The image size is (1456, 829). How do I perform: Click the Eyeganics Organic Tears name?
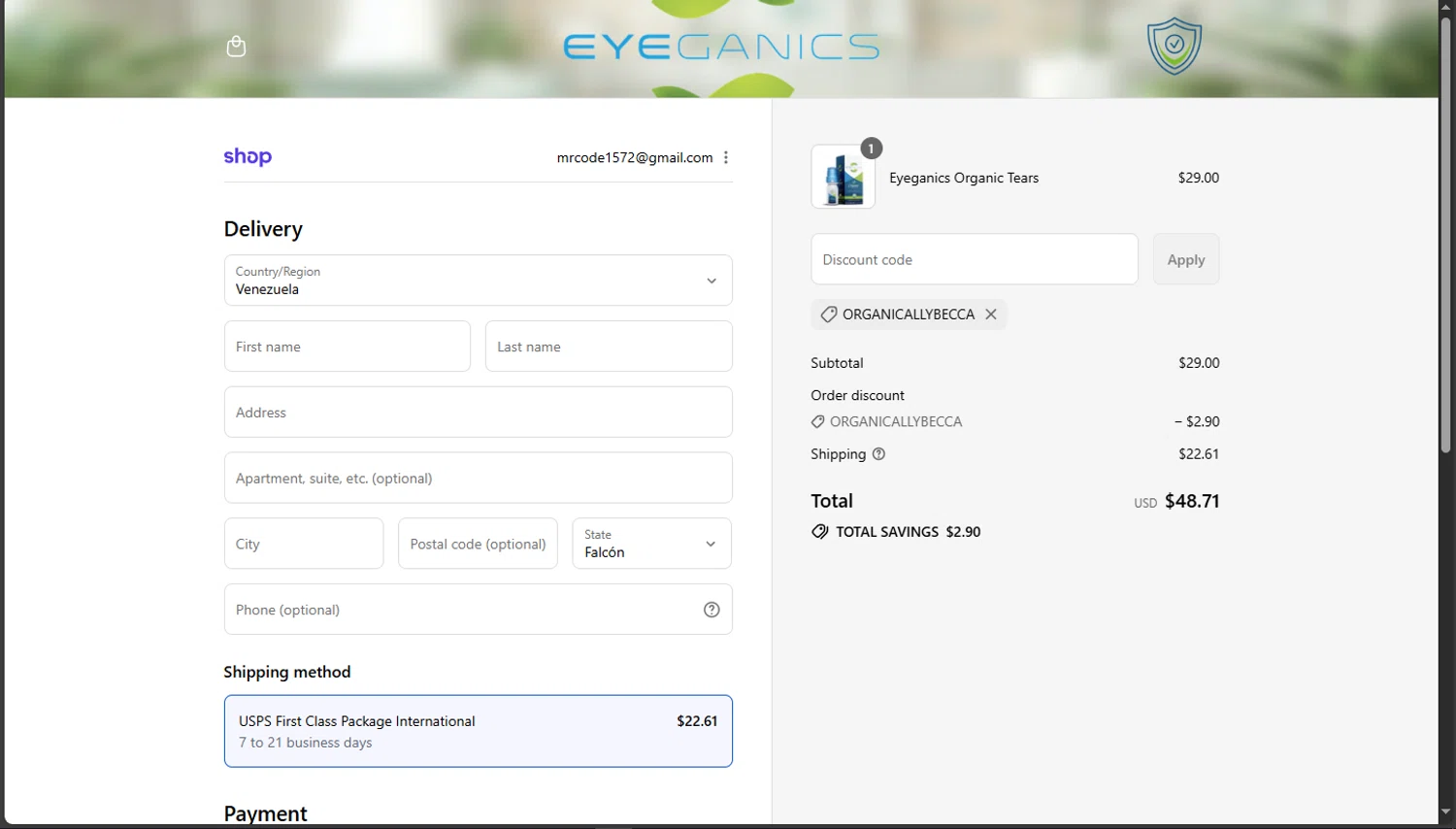[964, 178]
